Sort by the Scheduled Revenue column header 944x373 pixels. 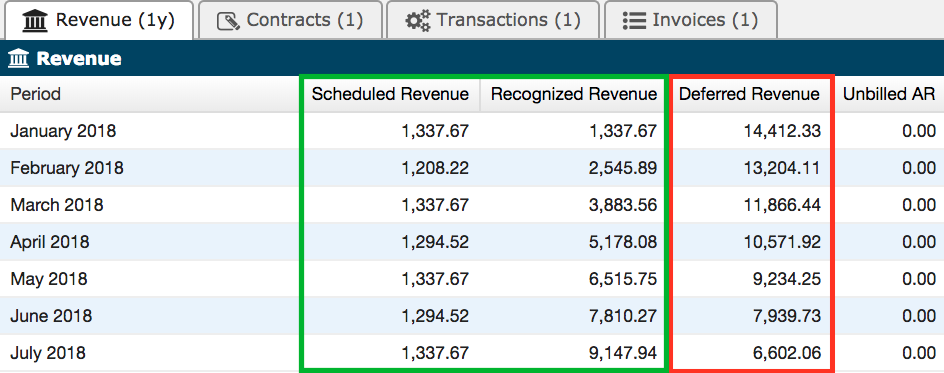[x=390, y=94]
